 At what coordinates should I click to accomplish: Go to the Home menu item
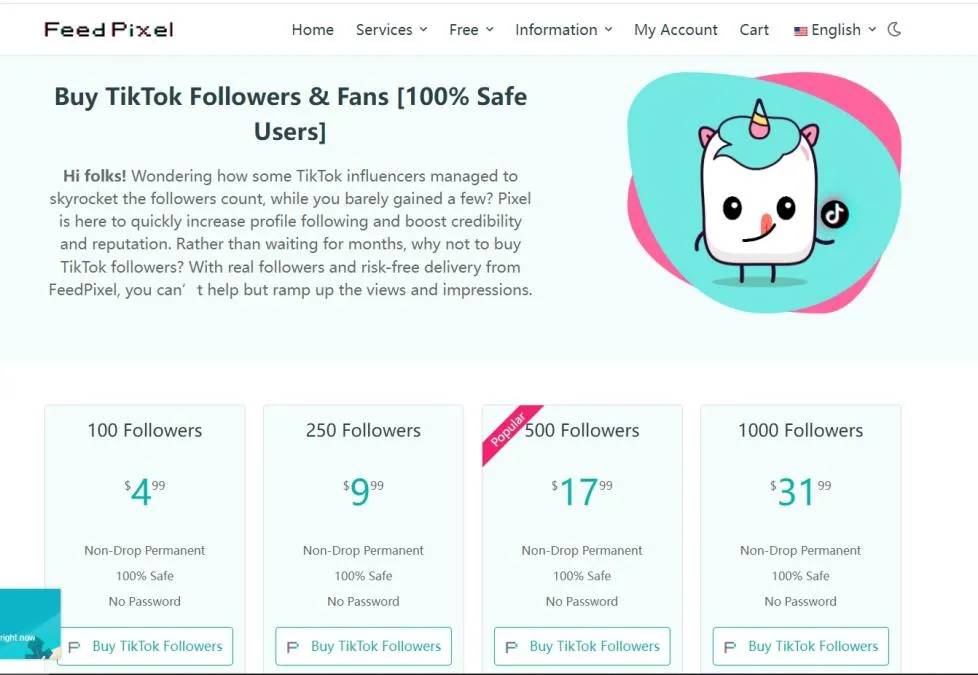(312, 29)
